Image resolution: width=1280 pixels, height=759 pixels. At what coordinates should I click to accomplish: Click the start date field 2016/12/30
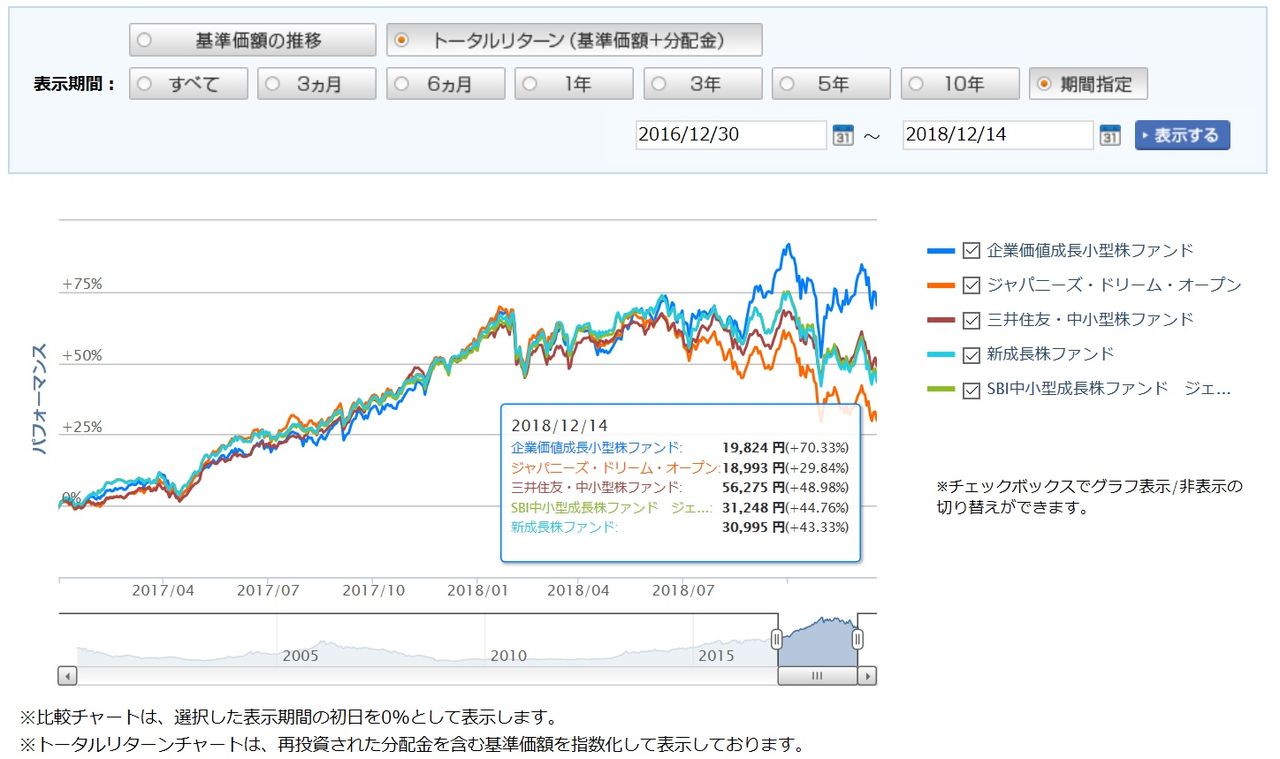[731, 135]
